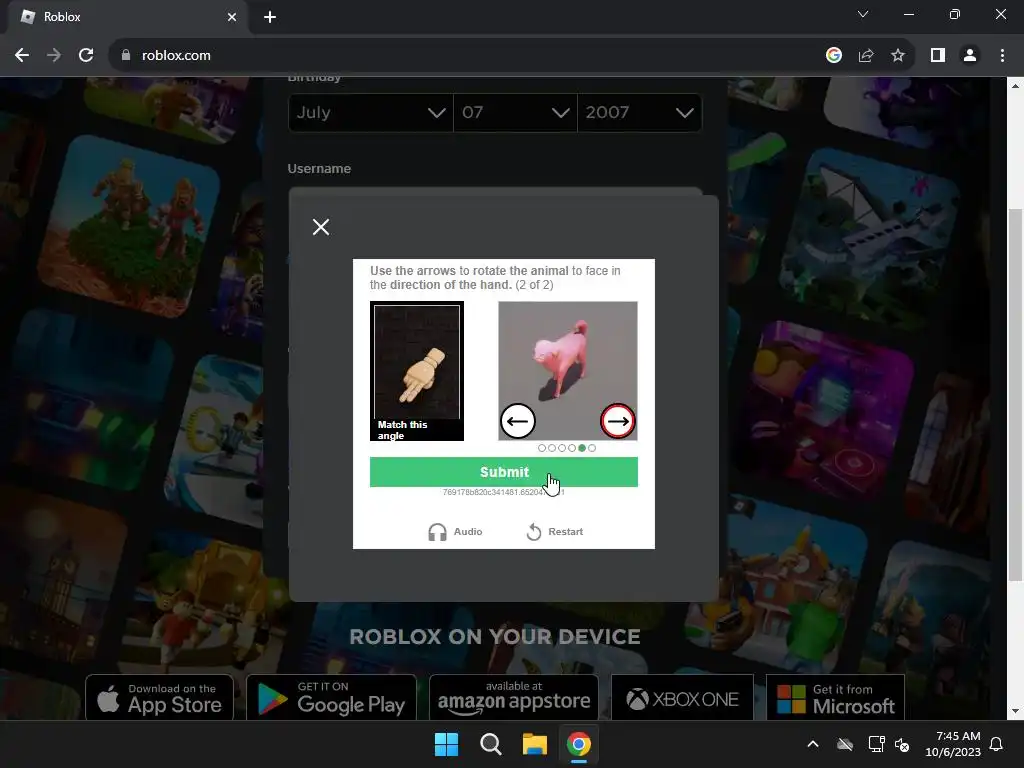The width and height of the screenshot is (1024, 768).
Task: Submit the captcha answer
Action: [504, 472]
